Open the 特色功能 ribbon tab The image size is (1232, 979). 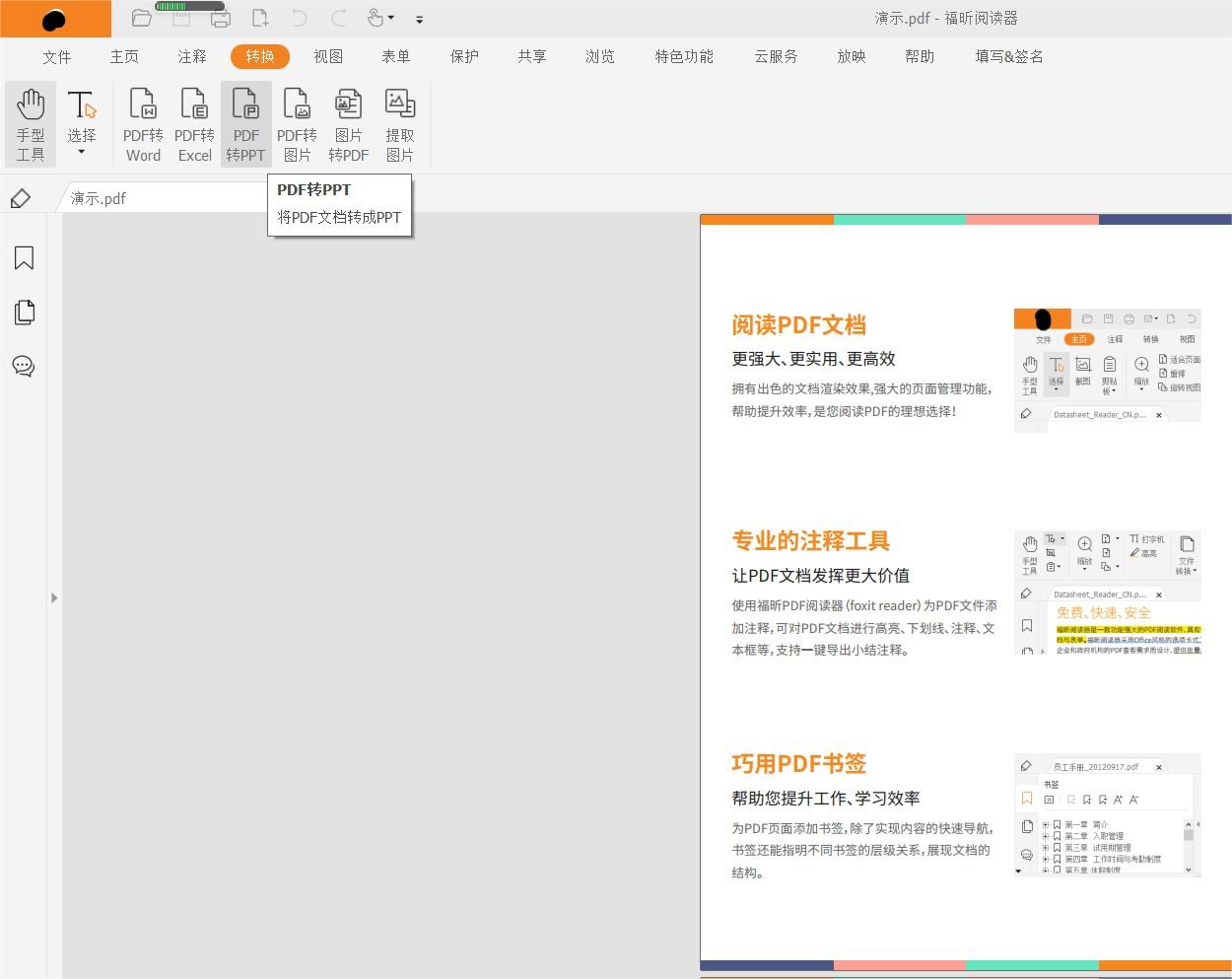coord(684,56)
